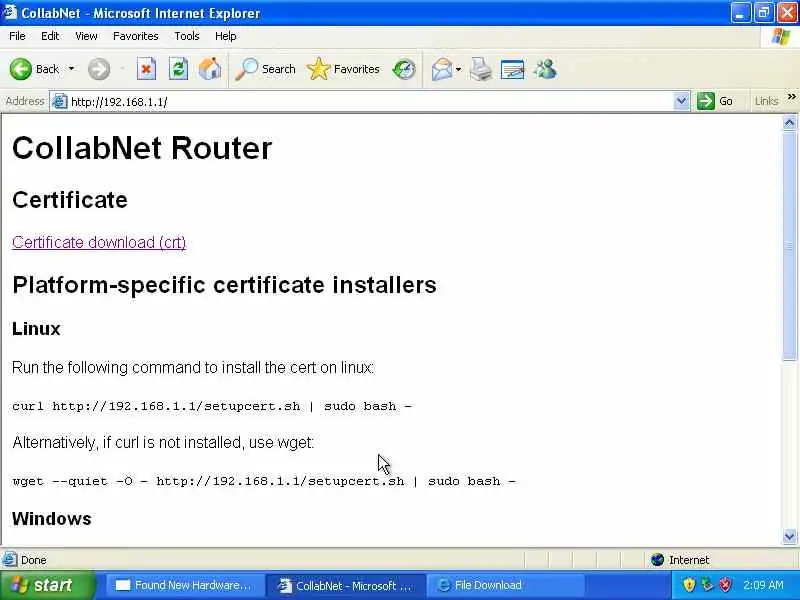Click the Edit page toolbar icon

coord(512,69)
